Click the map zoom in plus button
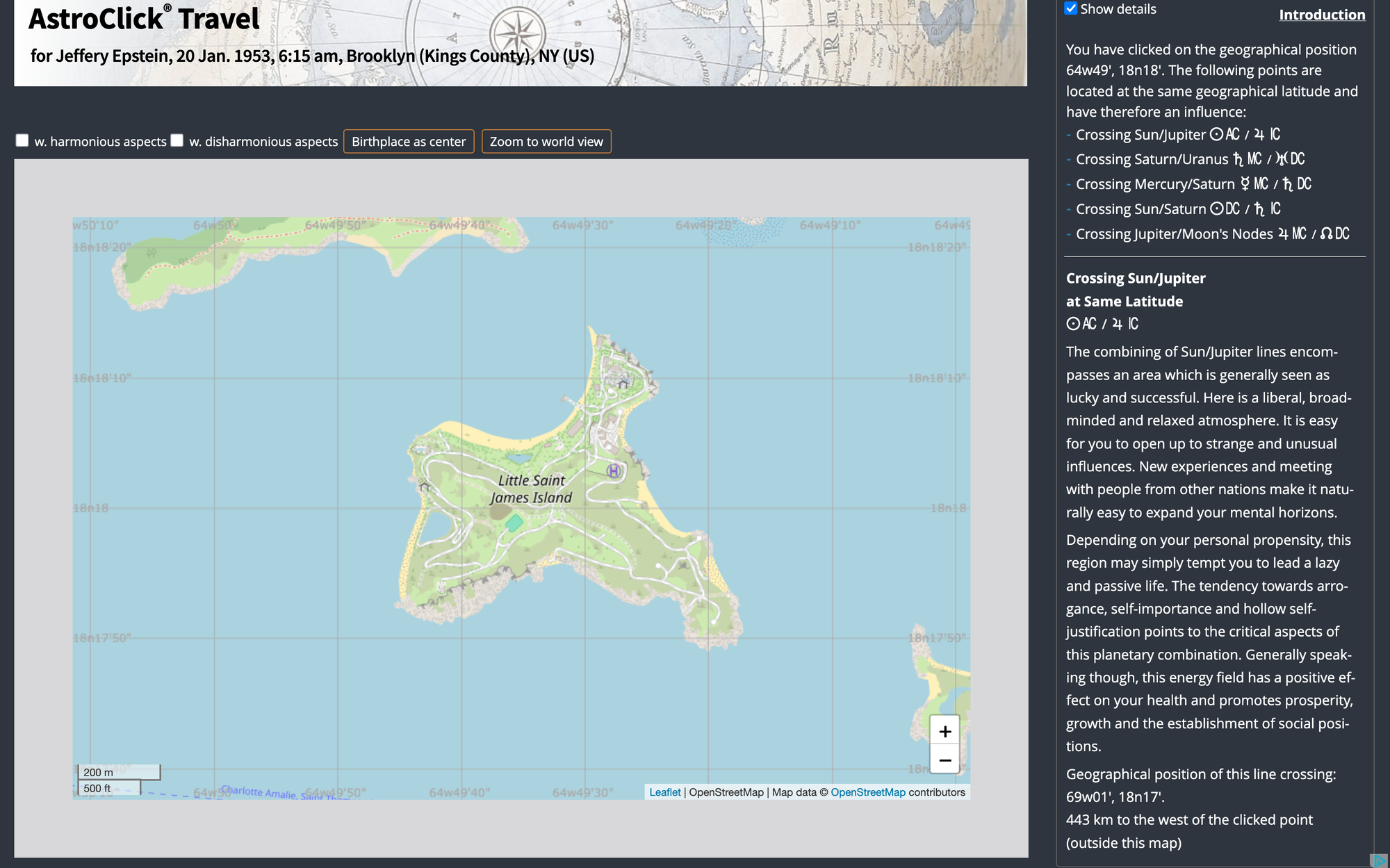 point(945,731)
